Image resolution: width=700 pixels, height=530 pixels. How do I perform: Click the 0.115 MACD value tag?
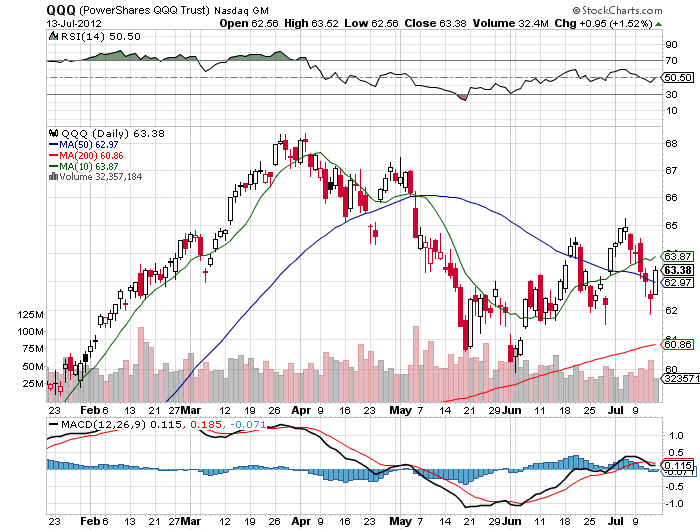pyautogui.click(x=679, y=465)
